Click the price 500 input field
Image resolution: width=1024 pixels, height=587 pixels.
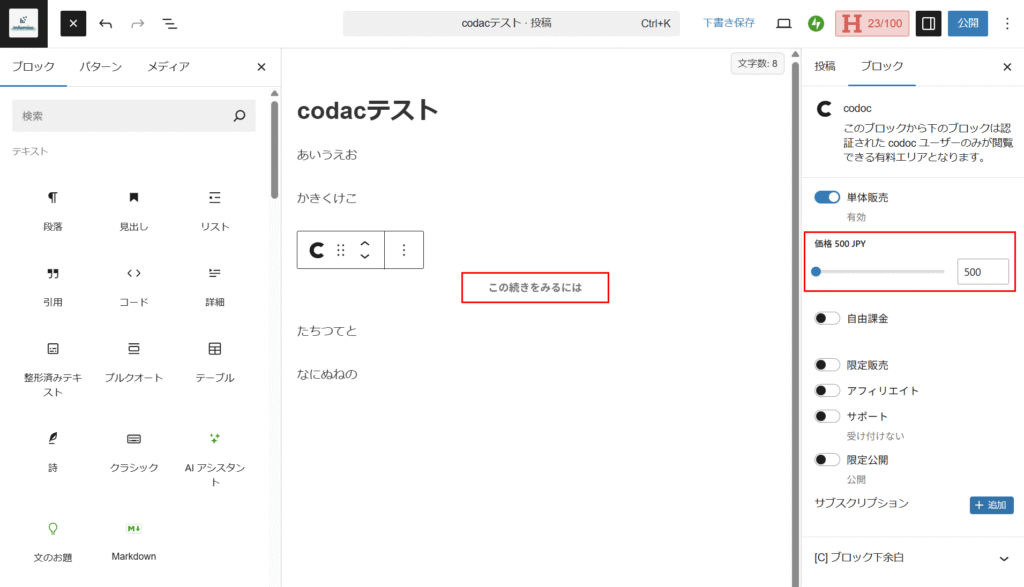coord(983,272)
